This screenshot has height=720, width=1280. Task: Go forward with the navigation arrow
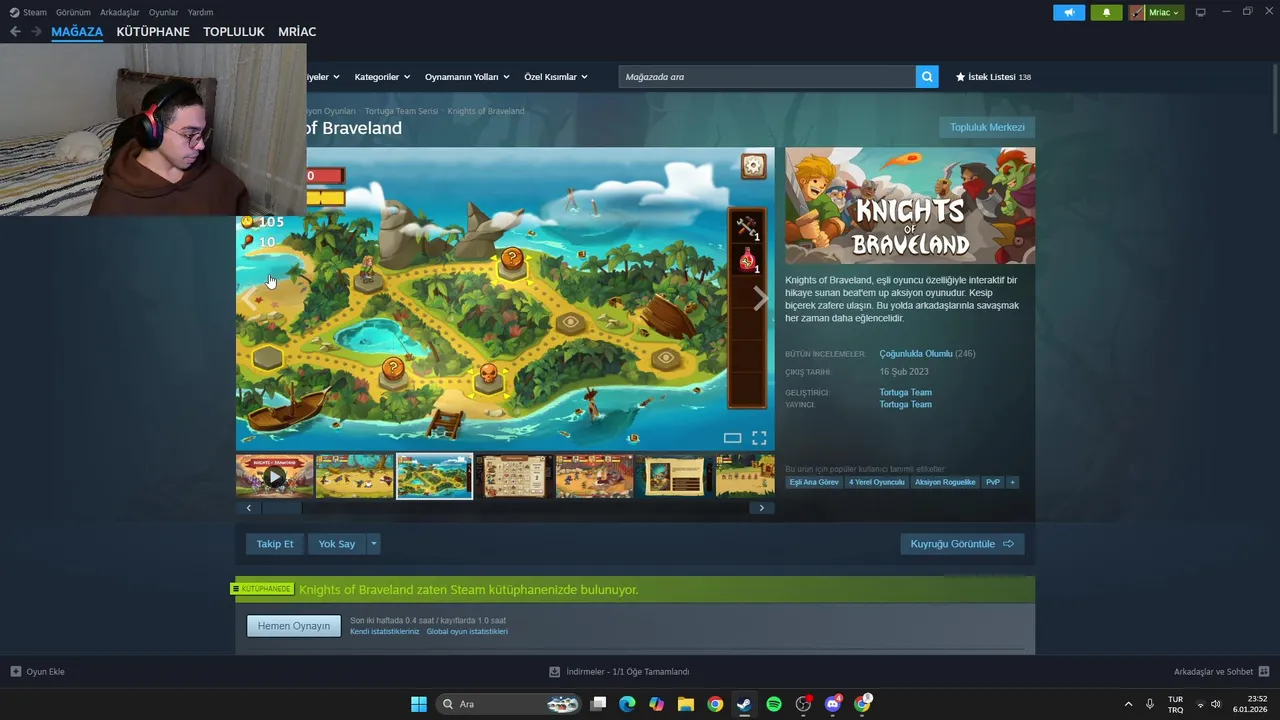pos(36,32)
